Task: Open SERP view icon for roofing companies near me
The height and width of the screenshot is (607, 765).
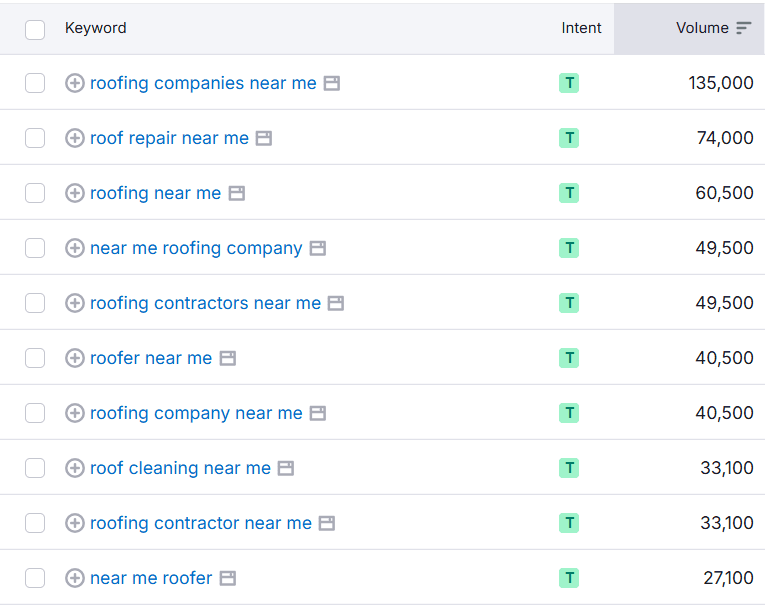Action: tap(332, 83)
